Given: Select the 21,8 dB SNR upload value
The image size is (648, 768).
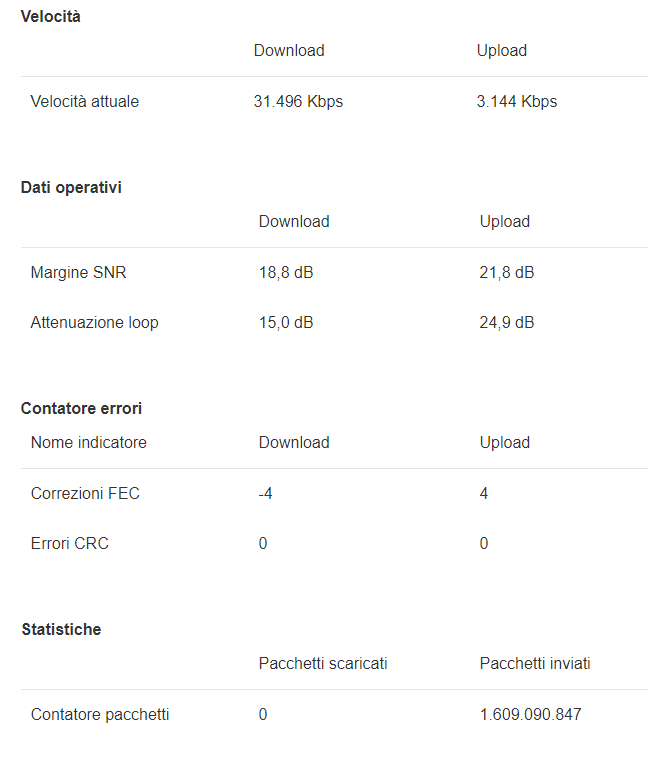Looking at the screenshot, I should click(507, 273).
